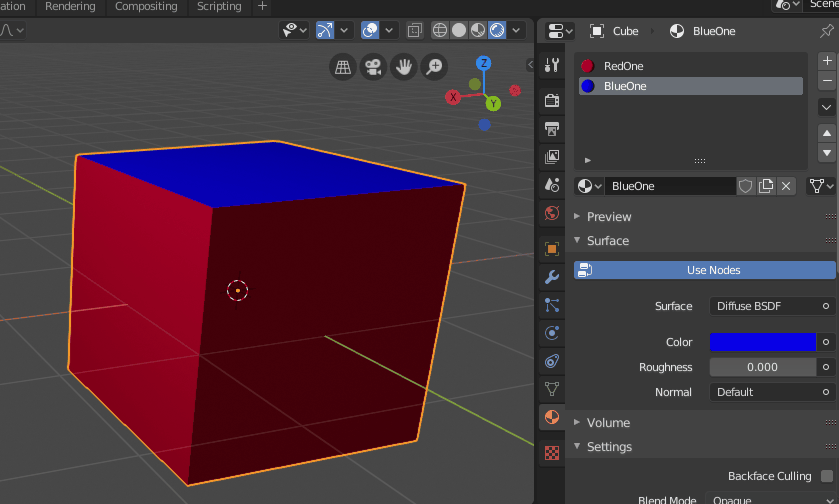This screenshot has width=839, height=504.
Task: Open the Rendering workspace tab
Action: 70,6
